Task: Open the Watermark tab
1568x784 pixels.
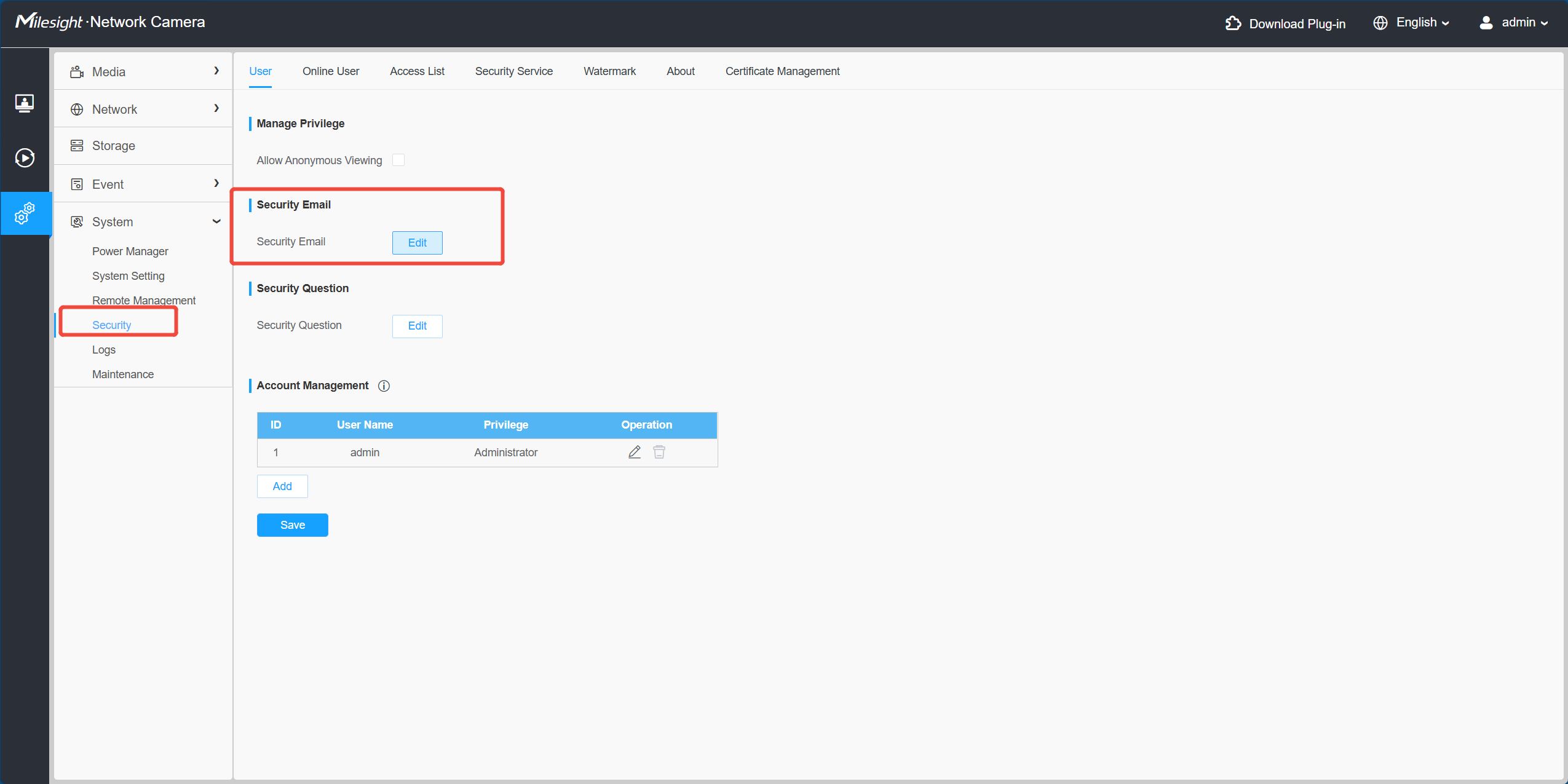Action: [609, 71]
